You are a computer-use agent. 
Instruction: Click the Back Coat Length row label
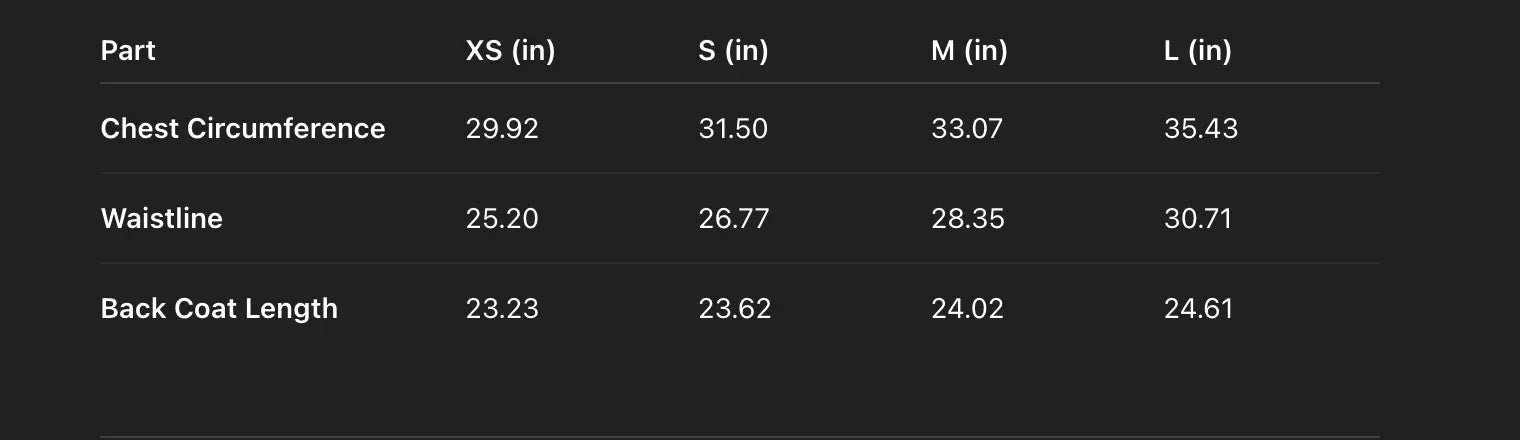(219, 309)
